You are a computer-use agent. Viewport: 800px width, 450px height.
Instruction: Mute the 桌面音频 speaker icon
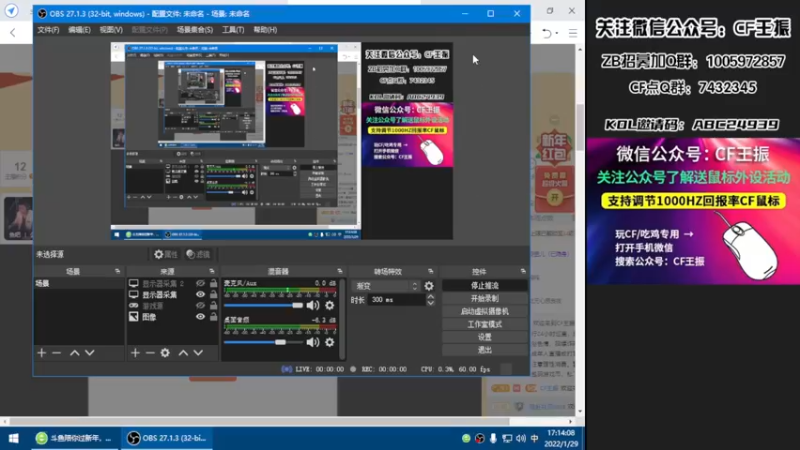coord(313,342)
